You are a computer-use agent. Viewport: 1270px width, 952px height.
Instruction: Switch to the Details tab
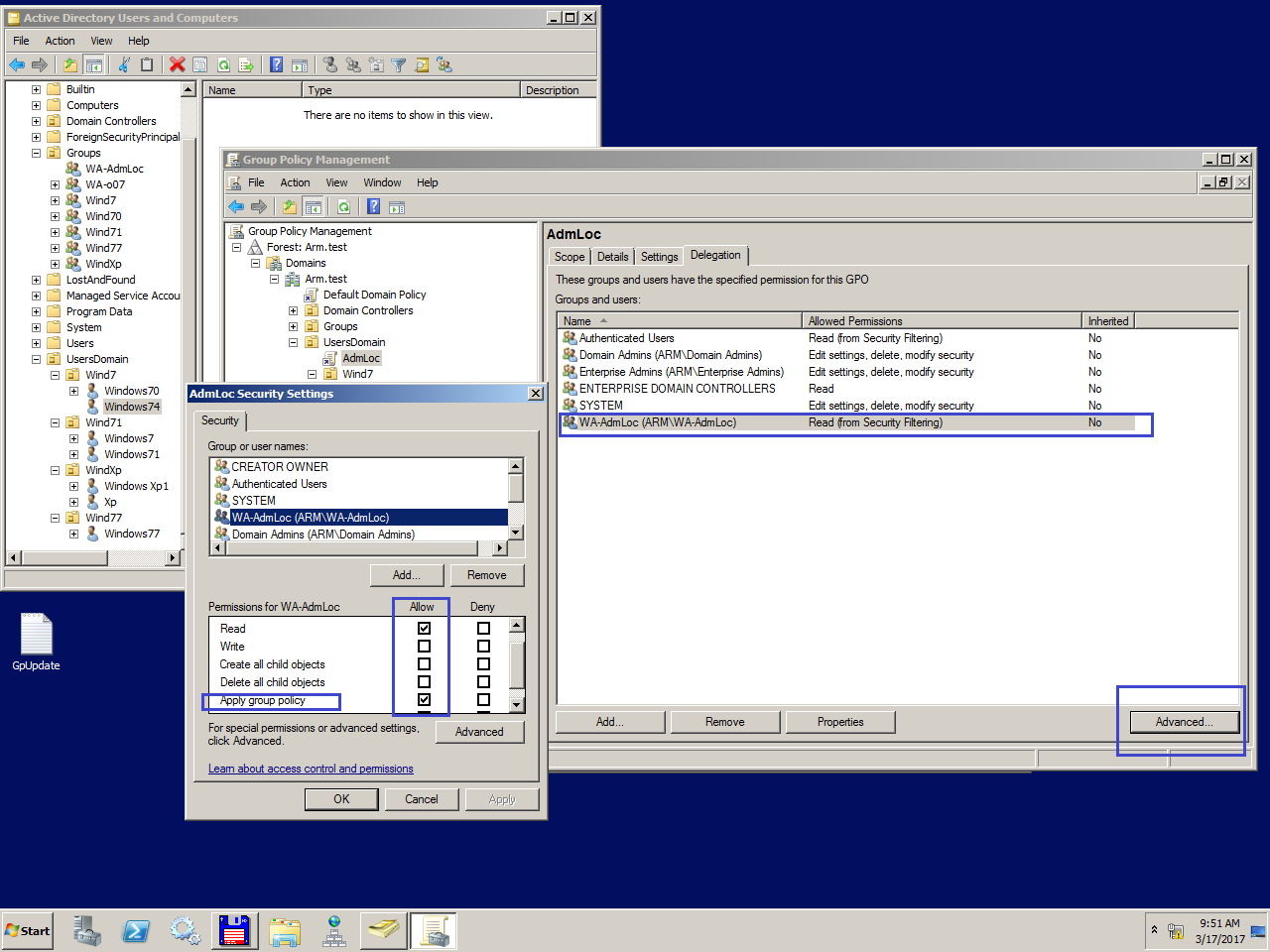point(612,256)
